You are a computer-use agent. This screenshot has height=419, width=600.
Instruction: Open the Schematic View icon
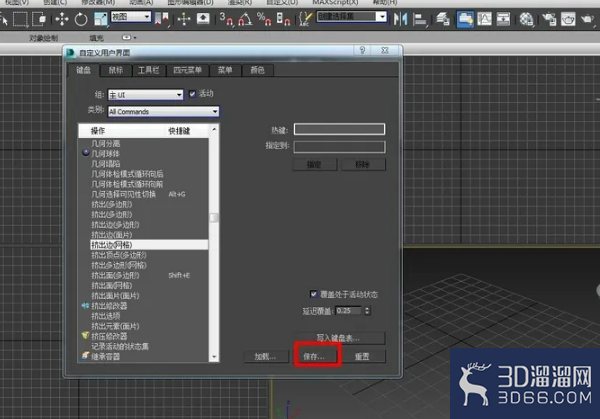[503, 18]
